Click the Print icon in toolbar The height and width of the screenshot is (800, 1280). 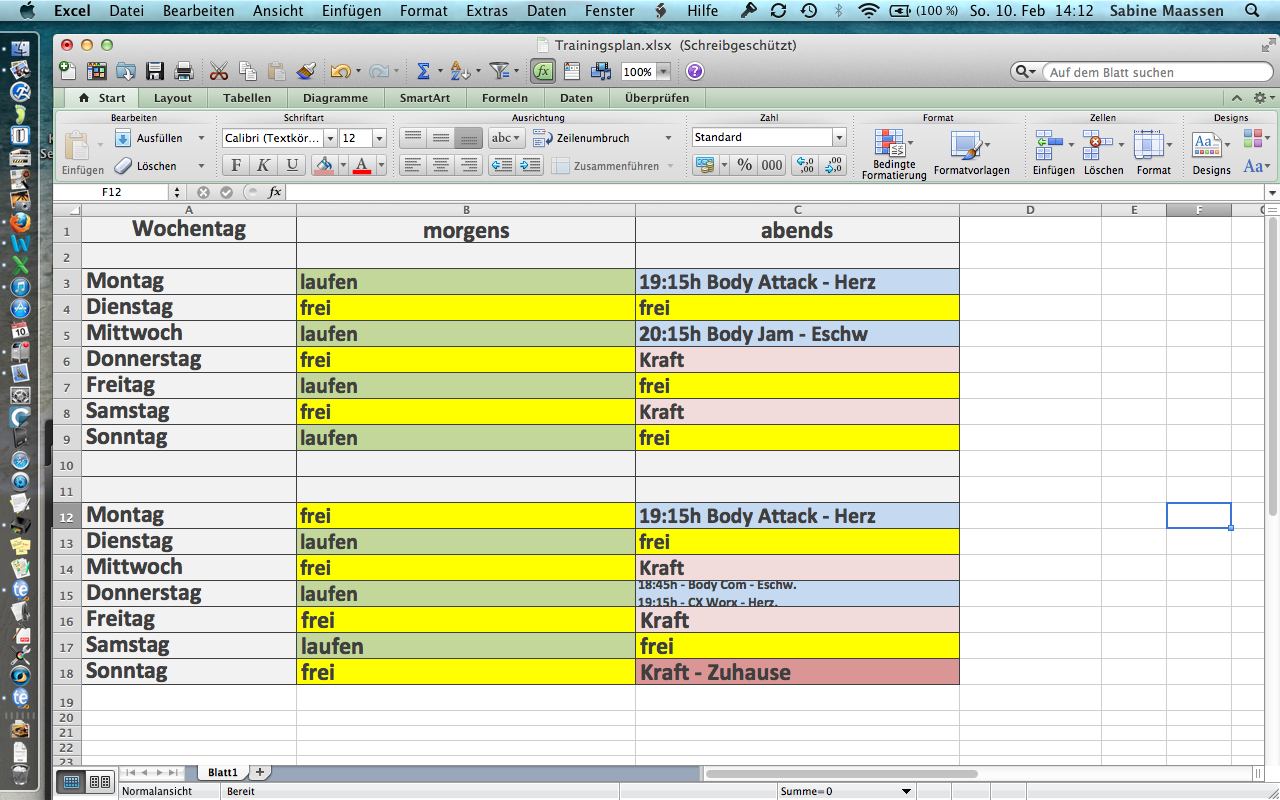click(184, 71)
